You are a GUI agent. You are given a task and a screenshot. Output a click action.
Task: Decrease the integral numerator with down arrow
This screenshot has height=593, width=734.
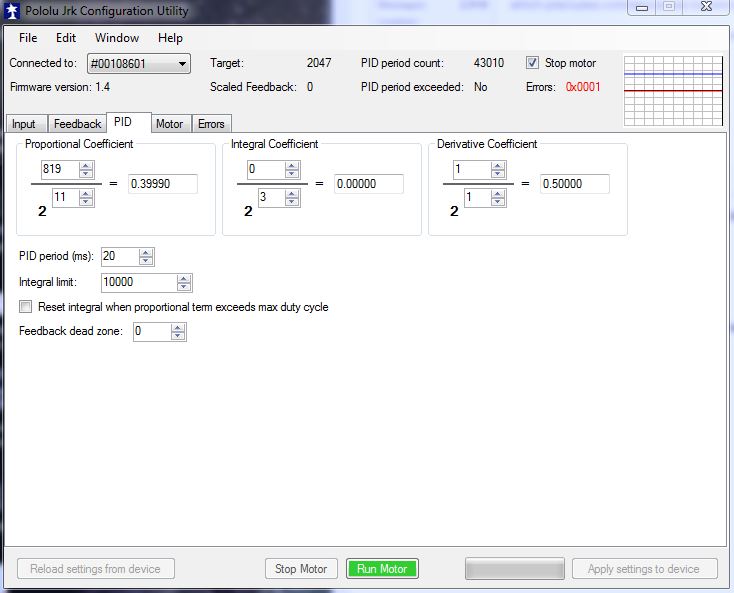[292, 173]
